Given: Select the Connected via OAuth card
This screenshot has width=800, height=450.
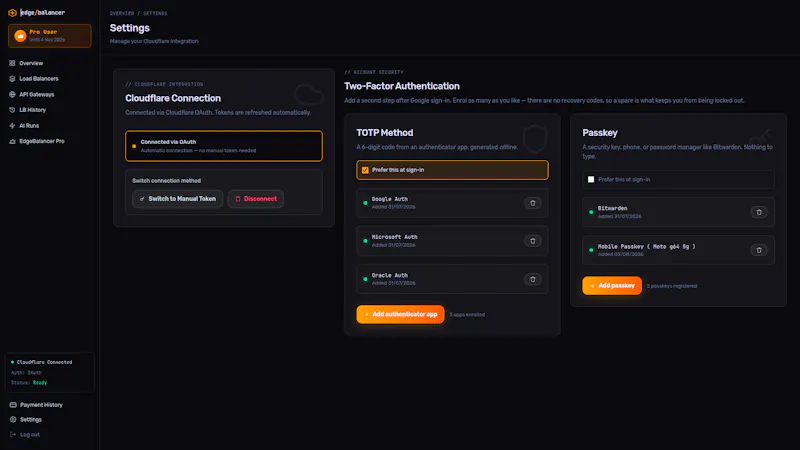Looking at the screenshot, I should [x=224, y=146].
